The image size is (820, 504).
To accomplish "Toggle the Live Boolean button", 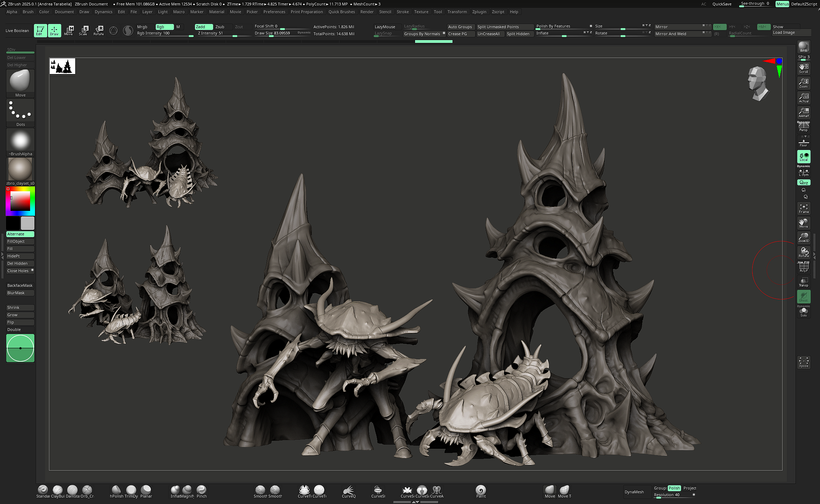I will pos(17,31).
